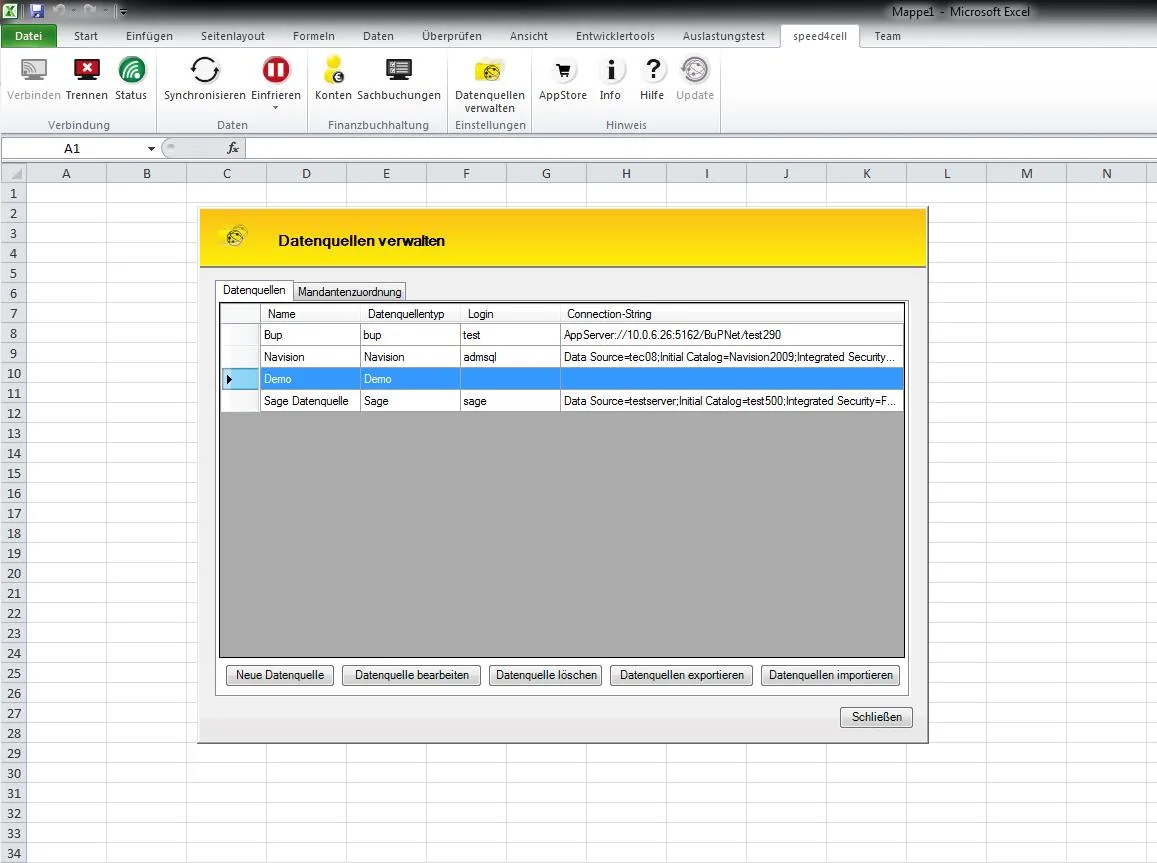Sort by the Name column header

click(x=310, y=314)
